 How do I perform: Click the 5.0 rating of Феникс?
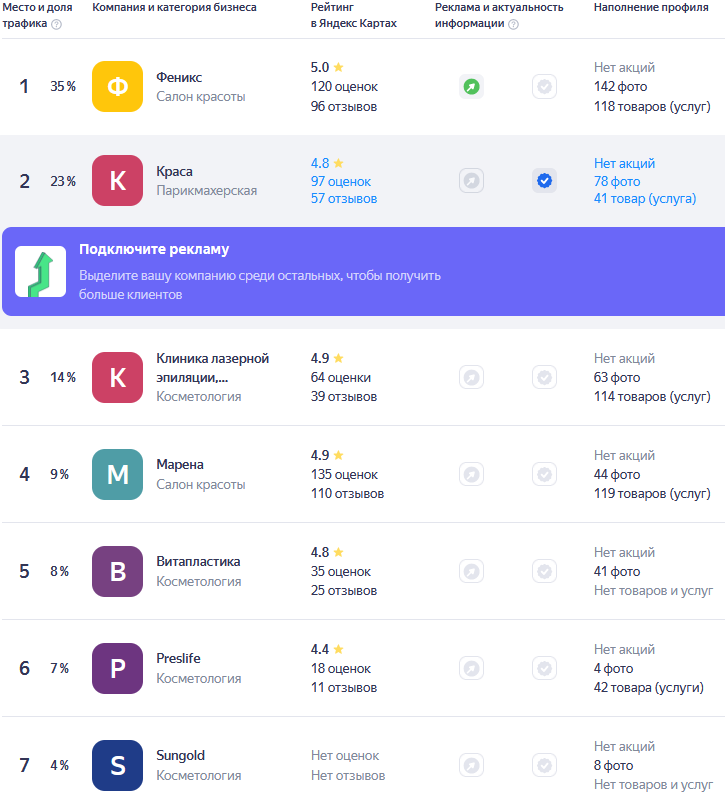click(x=320, y=67)
